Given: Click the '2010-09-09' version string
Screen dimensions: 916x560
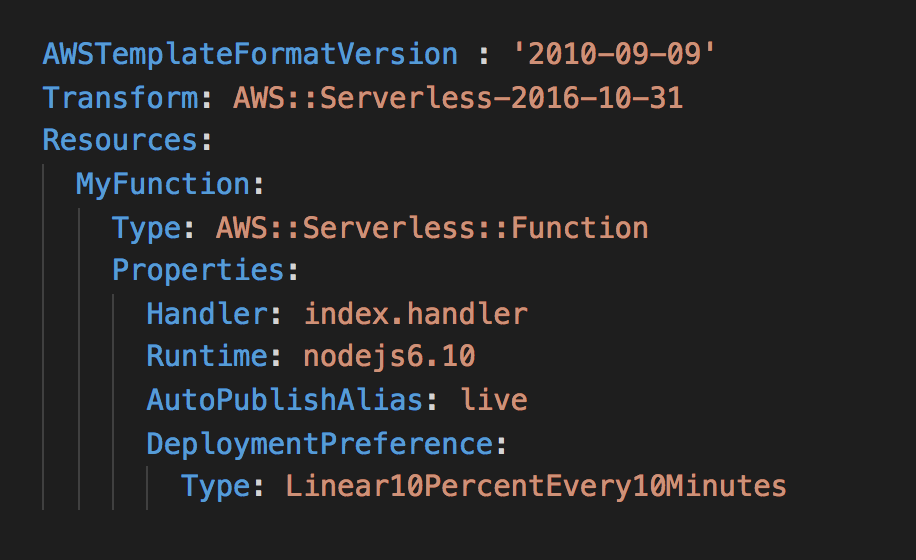Looking at the screenshot, I should click(614, 54).
